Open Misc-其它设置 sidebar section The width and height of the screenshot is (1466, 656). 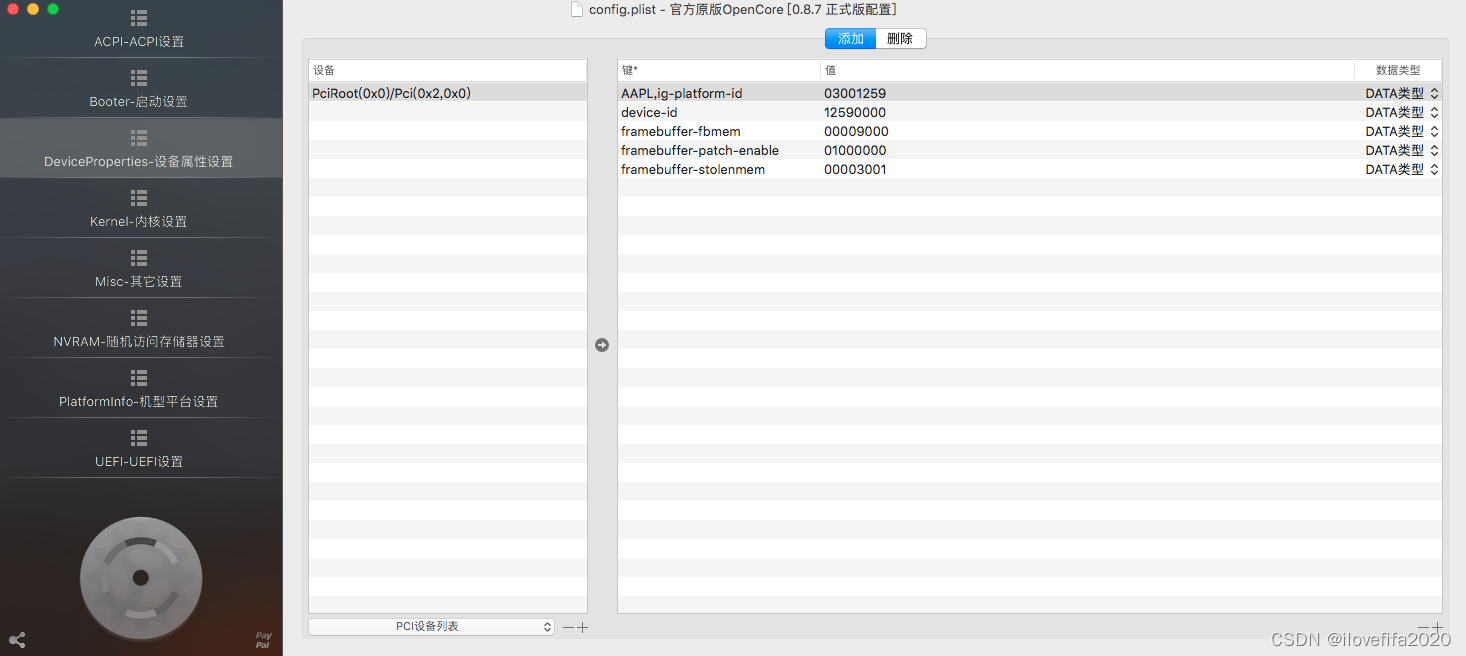point(139,269)
